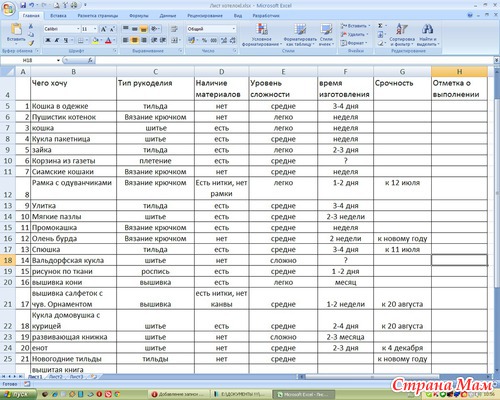Toggle bold formatting (Ж)

[x=48, y=40]
